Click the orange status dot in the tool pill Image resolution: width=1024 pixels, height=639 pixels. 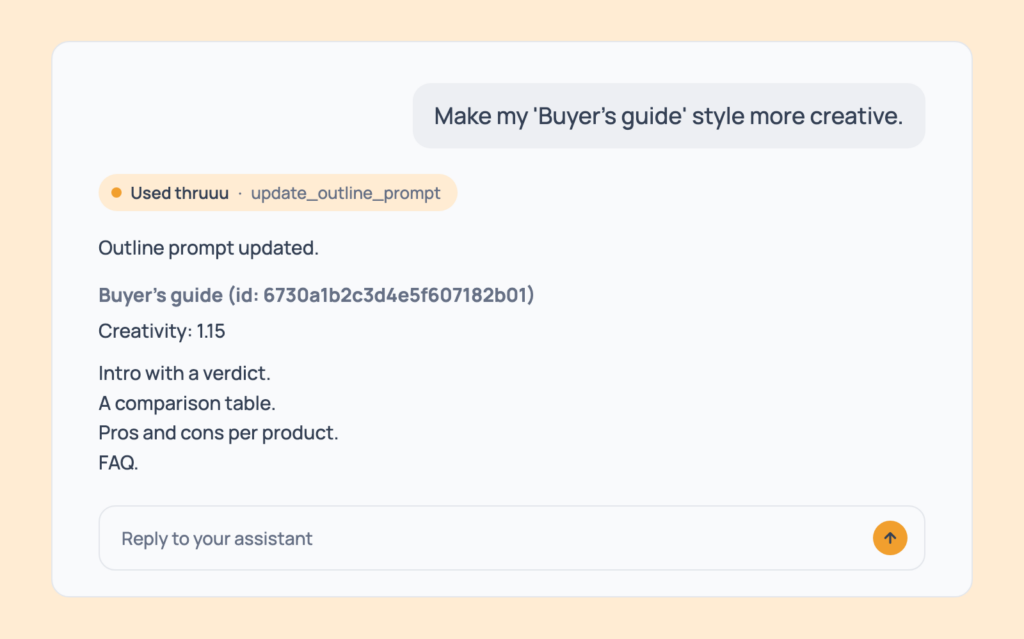coord(116,193)
